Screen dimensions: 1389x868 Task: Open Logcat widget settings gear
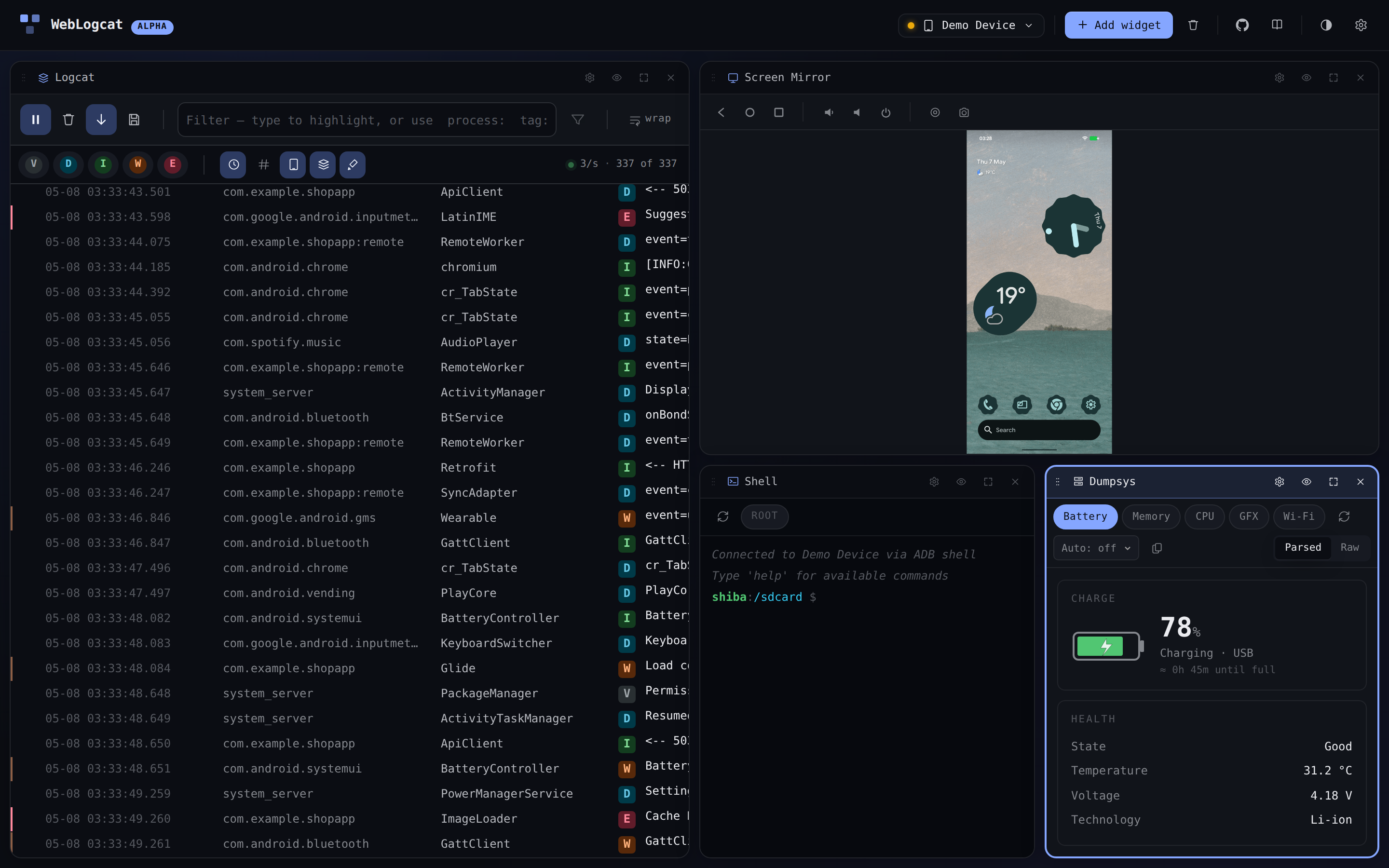tap(589, 78)
